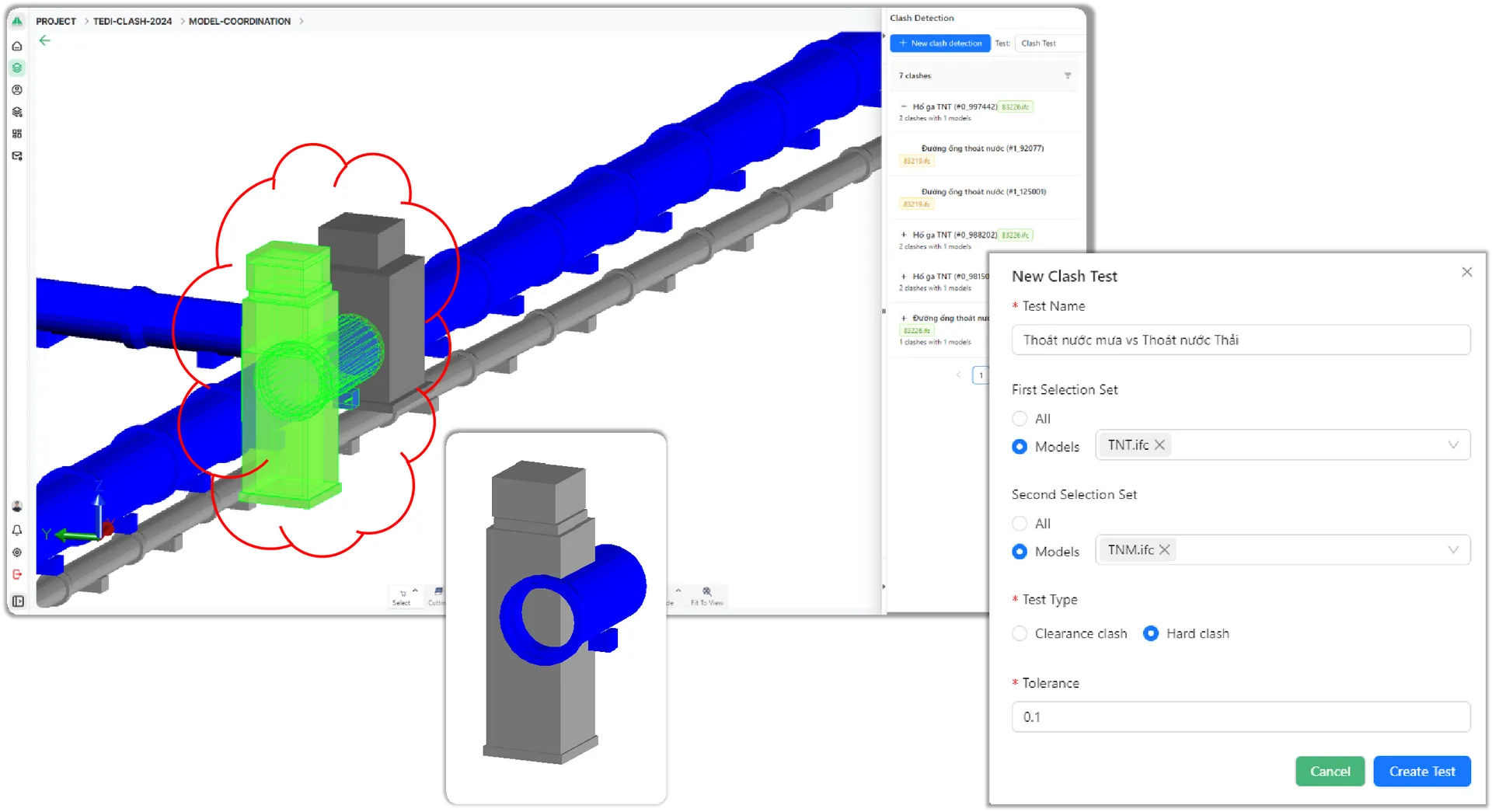The width and height of the screenshot is (1492, 812).
Task: Open the mail inbox sidebar icon
Action: [17, 156]
